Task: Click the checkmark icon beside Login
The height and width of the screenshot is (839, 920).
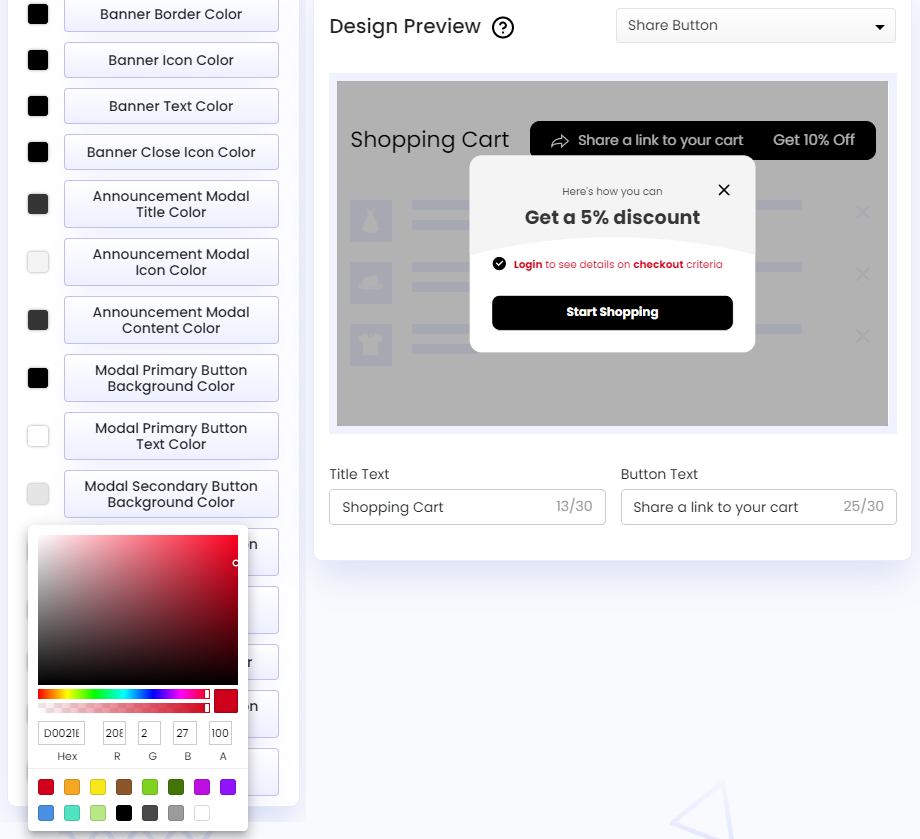Action: 499,264
